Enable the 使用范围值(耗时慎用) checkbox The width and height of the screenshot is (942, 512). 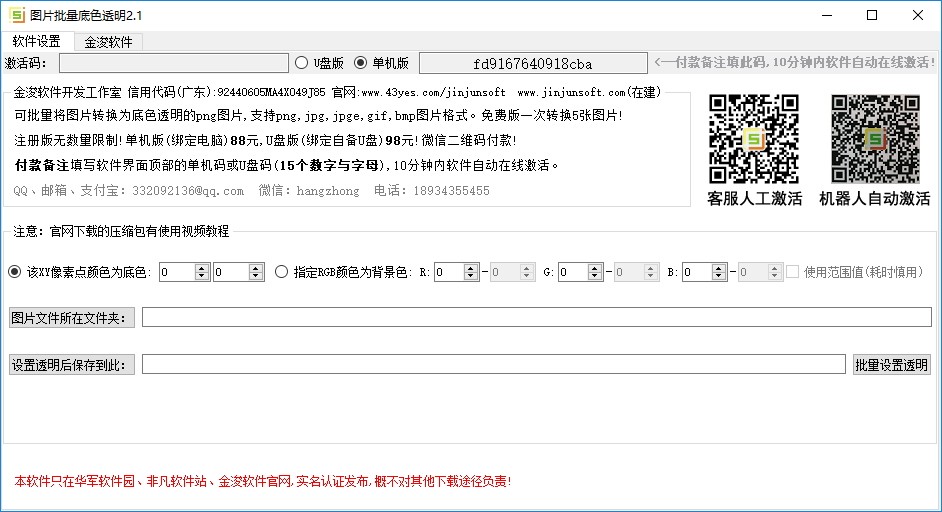pyautogui.click(x=793, y=272)
